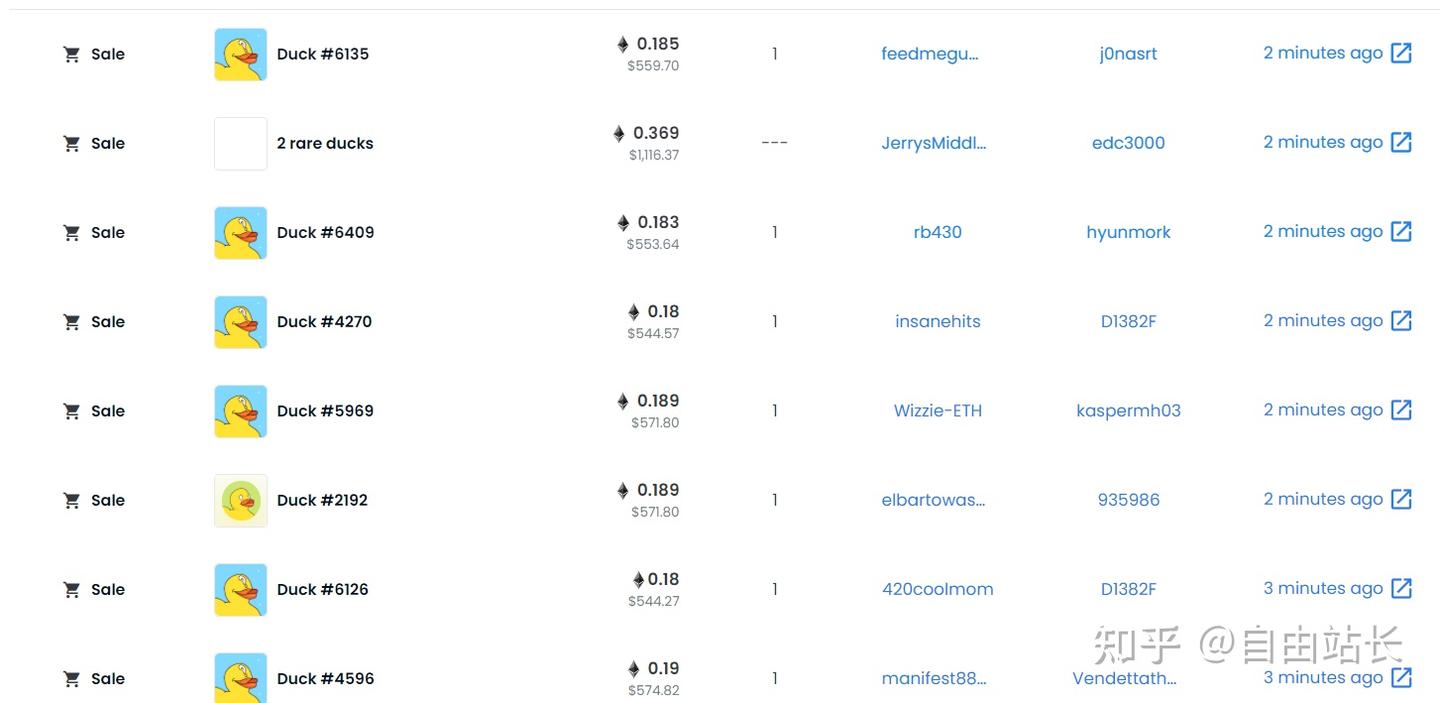The height and width of the screenshot is (703, 1440).
Task: Click the cart icon beside Duck #2192
Action: 71,501
